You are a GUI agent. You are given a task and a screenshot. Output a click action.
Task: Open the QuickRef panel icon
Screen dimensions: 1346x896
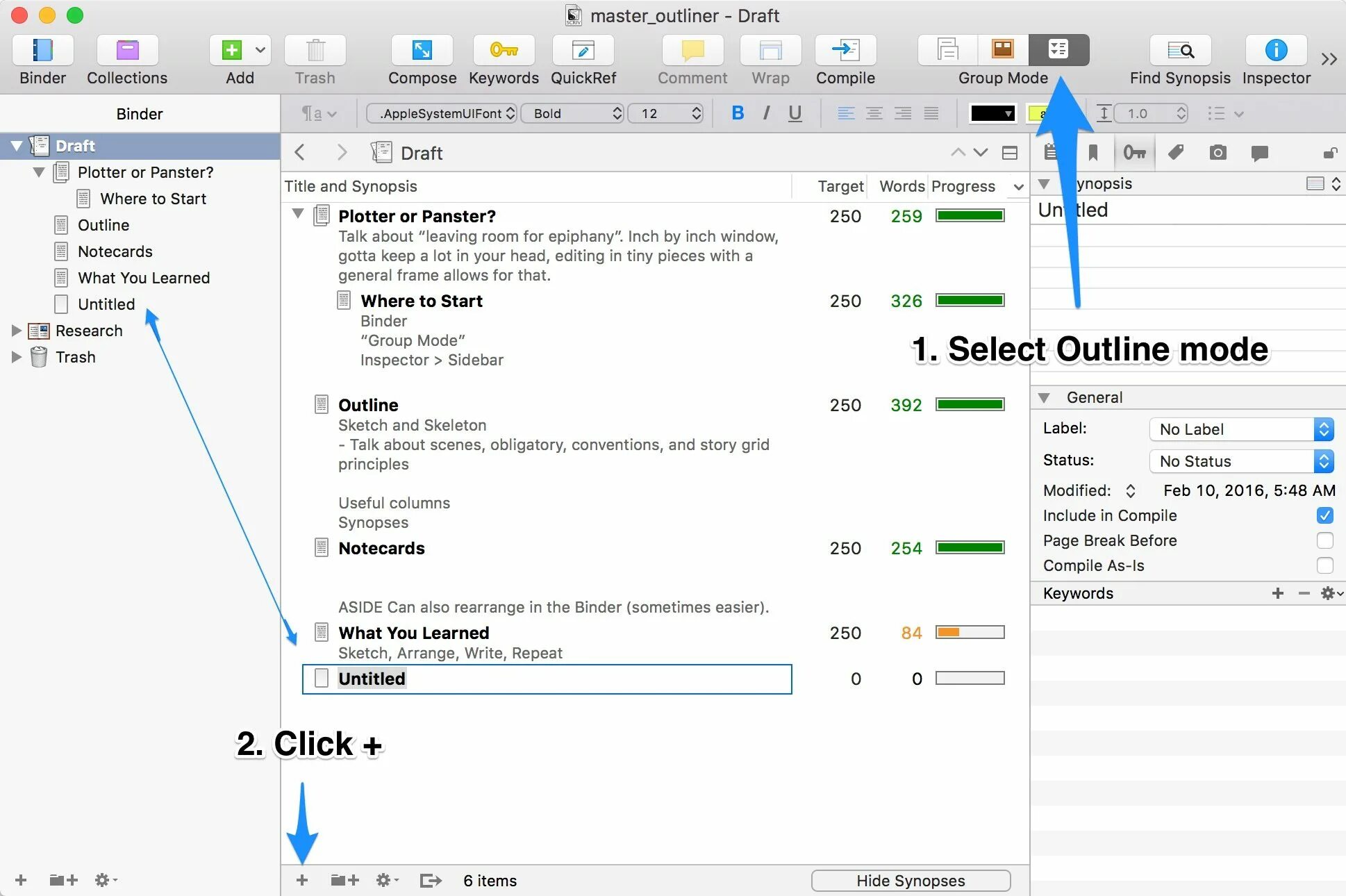point(583,51)
